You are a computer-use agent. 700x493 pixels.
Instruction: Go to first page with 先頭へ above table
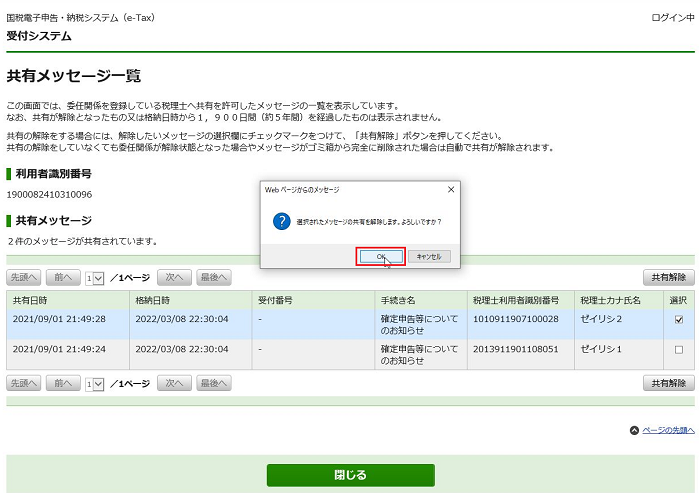(24, 277)
